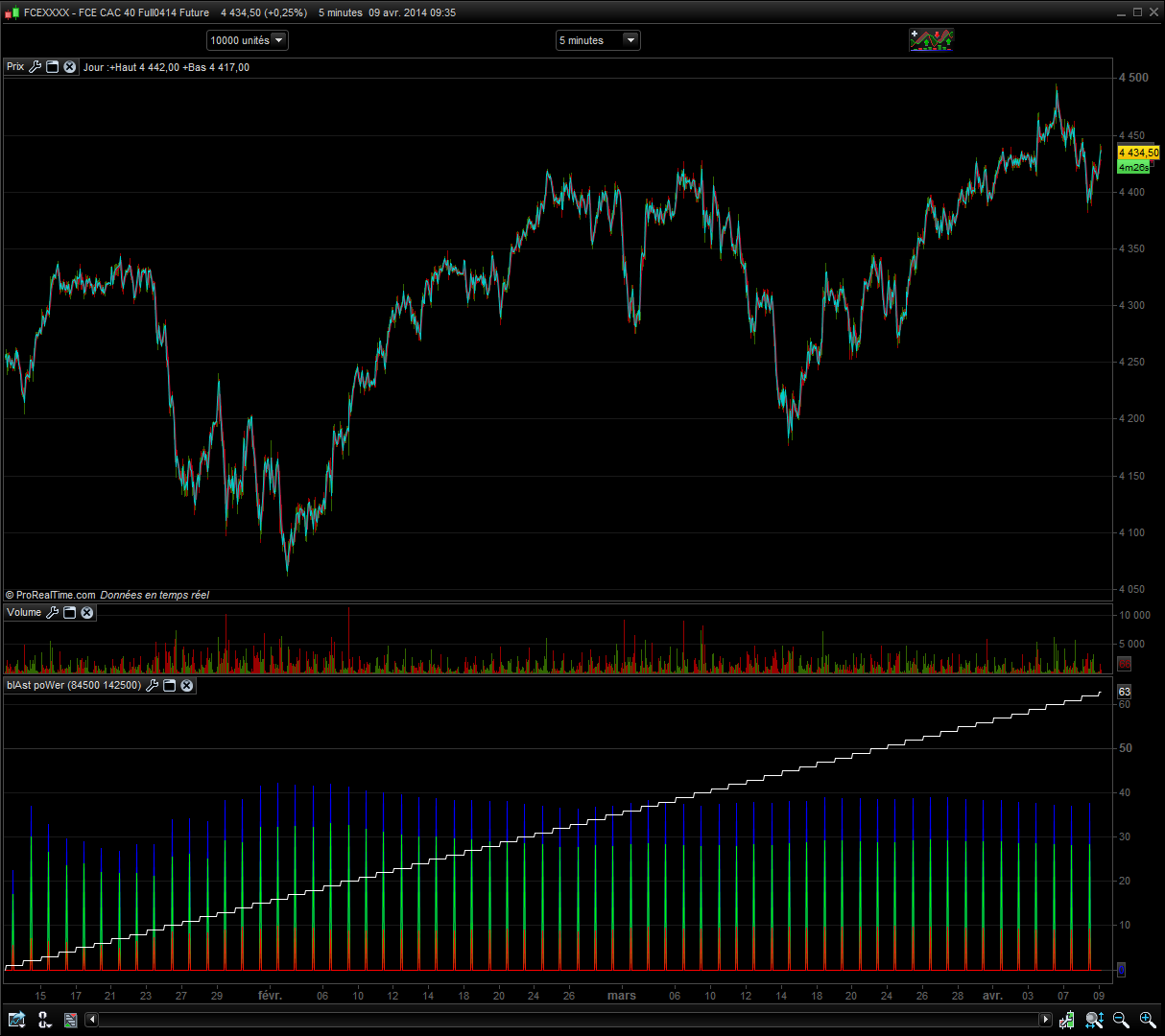Open the 5 minutes timeframe dropdown
1165x1036 pixels.
point(597,40)
